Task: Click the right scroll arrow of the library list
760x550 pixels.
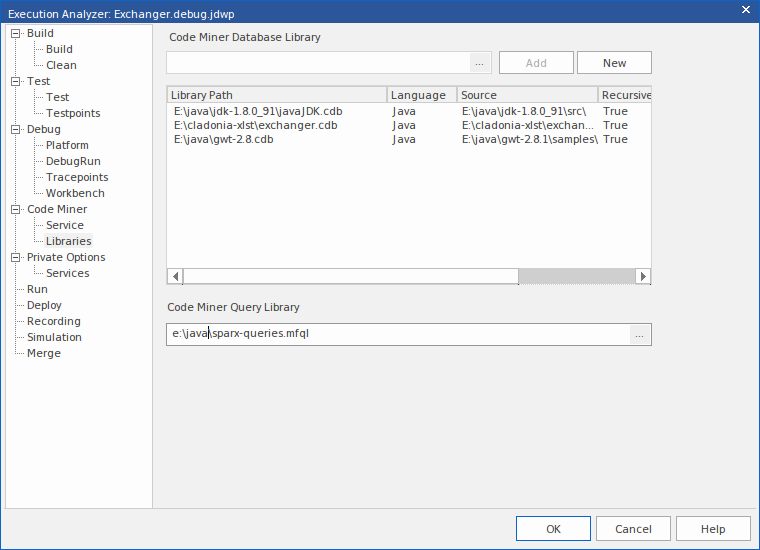Action: (643, 276)
